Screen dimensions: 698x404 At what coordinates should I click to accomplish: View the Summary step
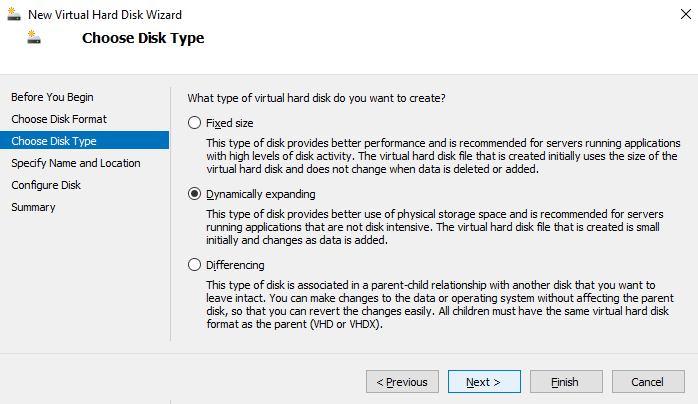[33, 207]
